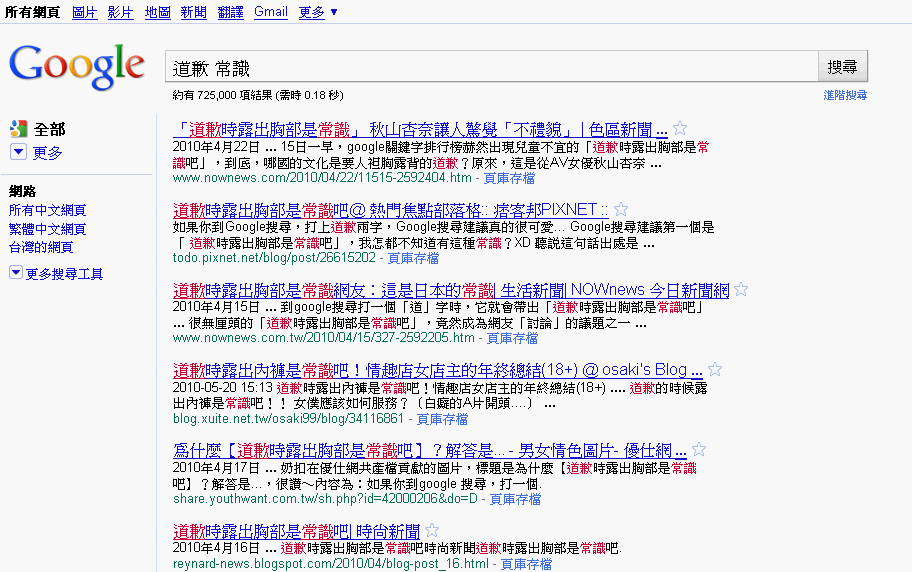Filter by 所有中文網頁
The height and width of the screenshot is (572, 912).
(47, 210)
